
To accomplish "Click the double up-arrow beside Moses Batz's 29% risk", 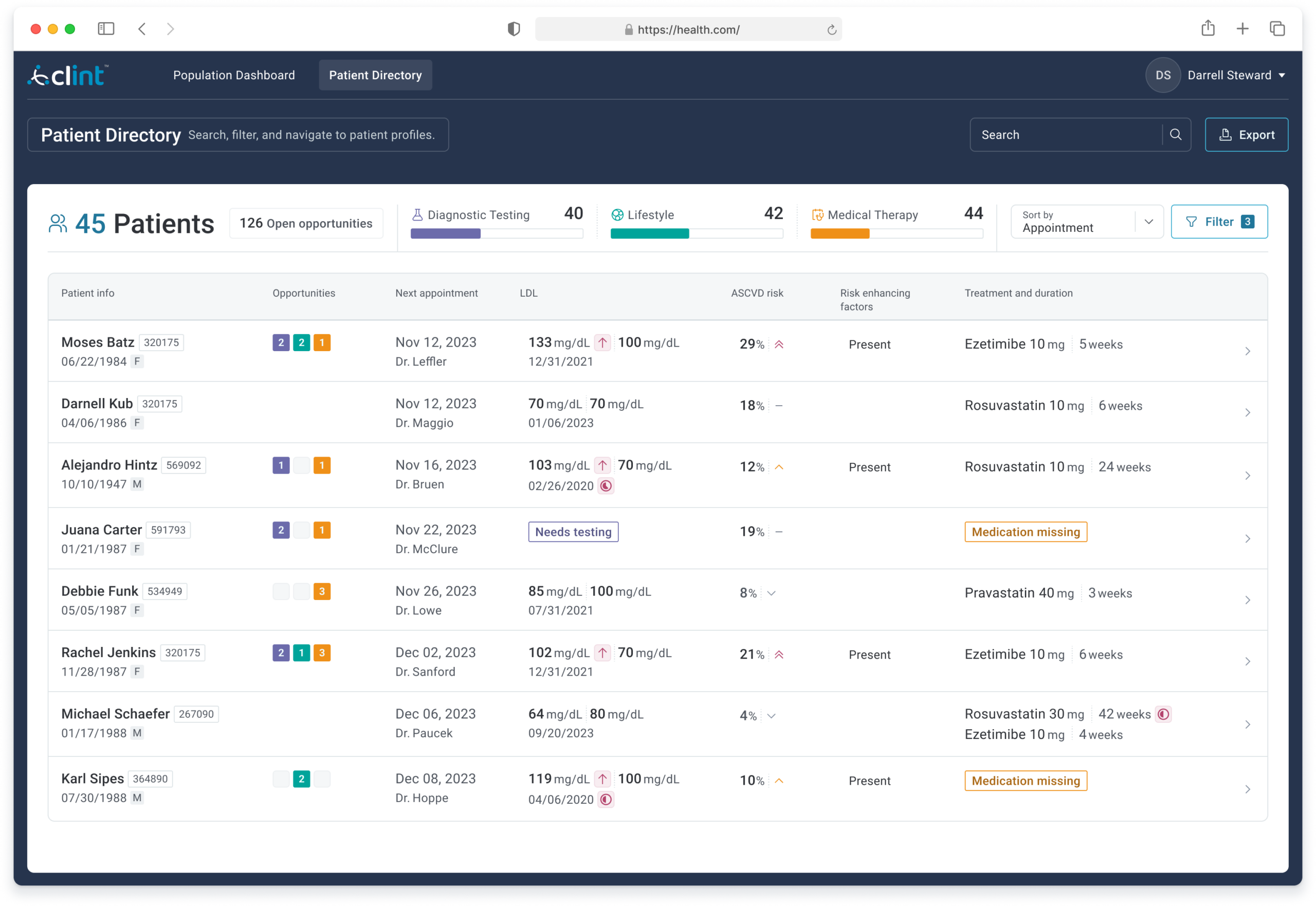I will [779, 345].
